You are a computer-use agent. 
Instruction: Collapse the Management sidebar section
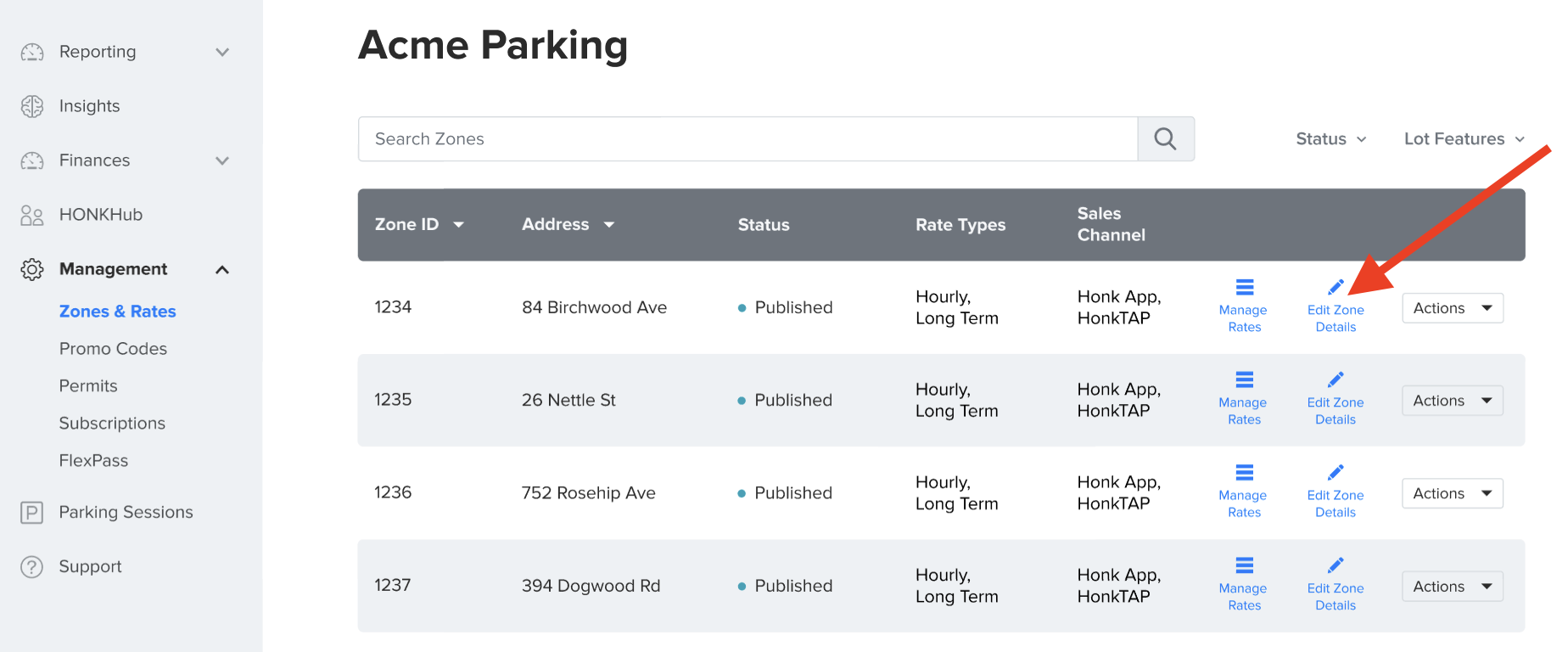[222, 270]
